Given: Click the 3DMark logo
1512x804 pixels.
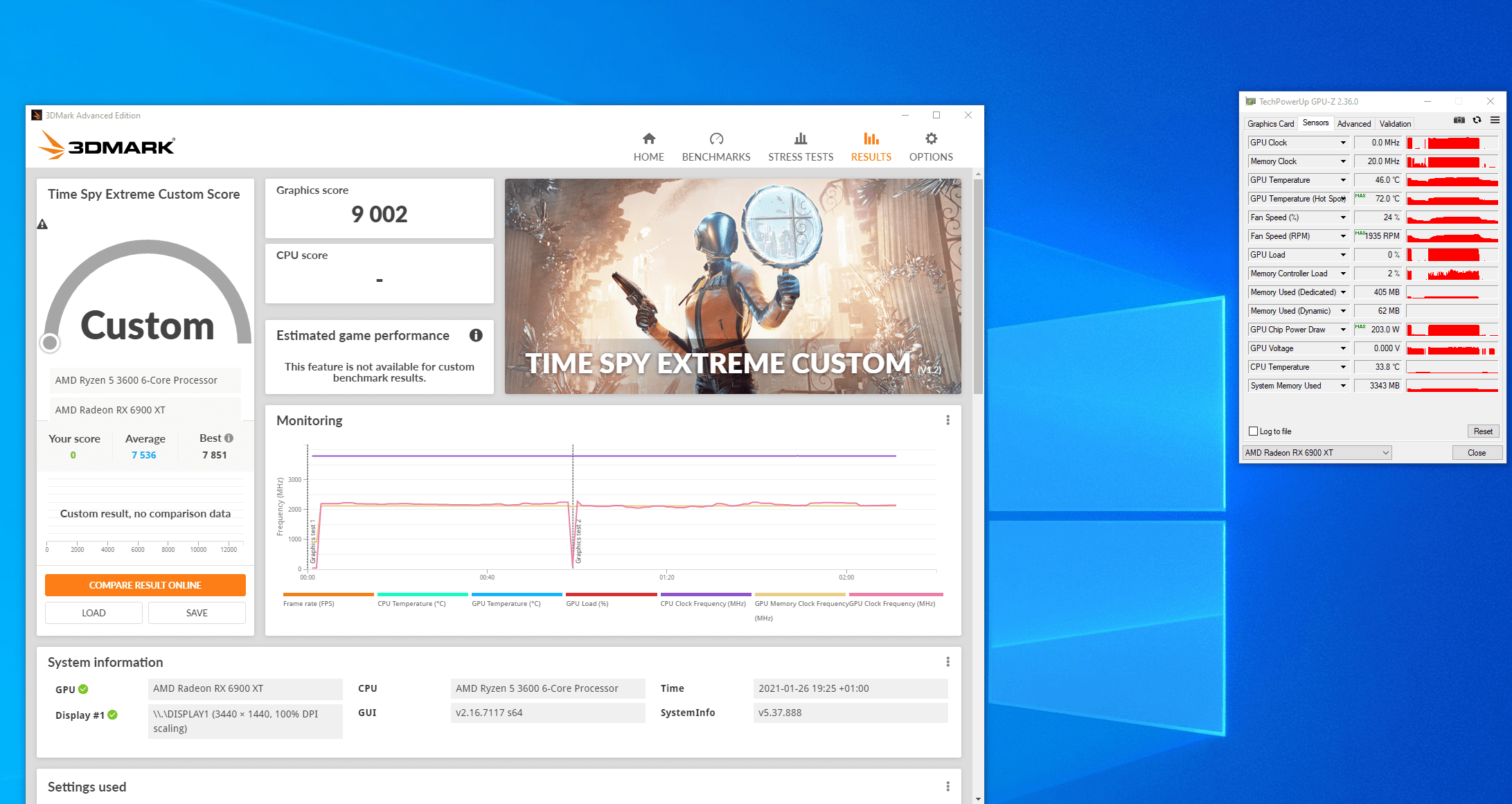Looking at the screenshot, I should (106, 145).
